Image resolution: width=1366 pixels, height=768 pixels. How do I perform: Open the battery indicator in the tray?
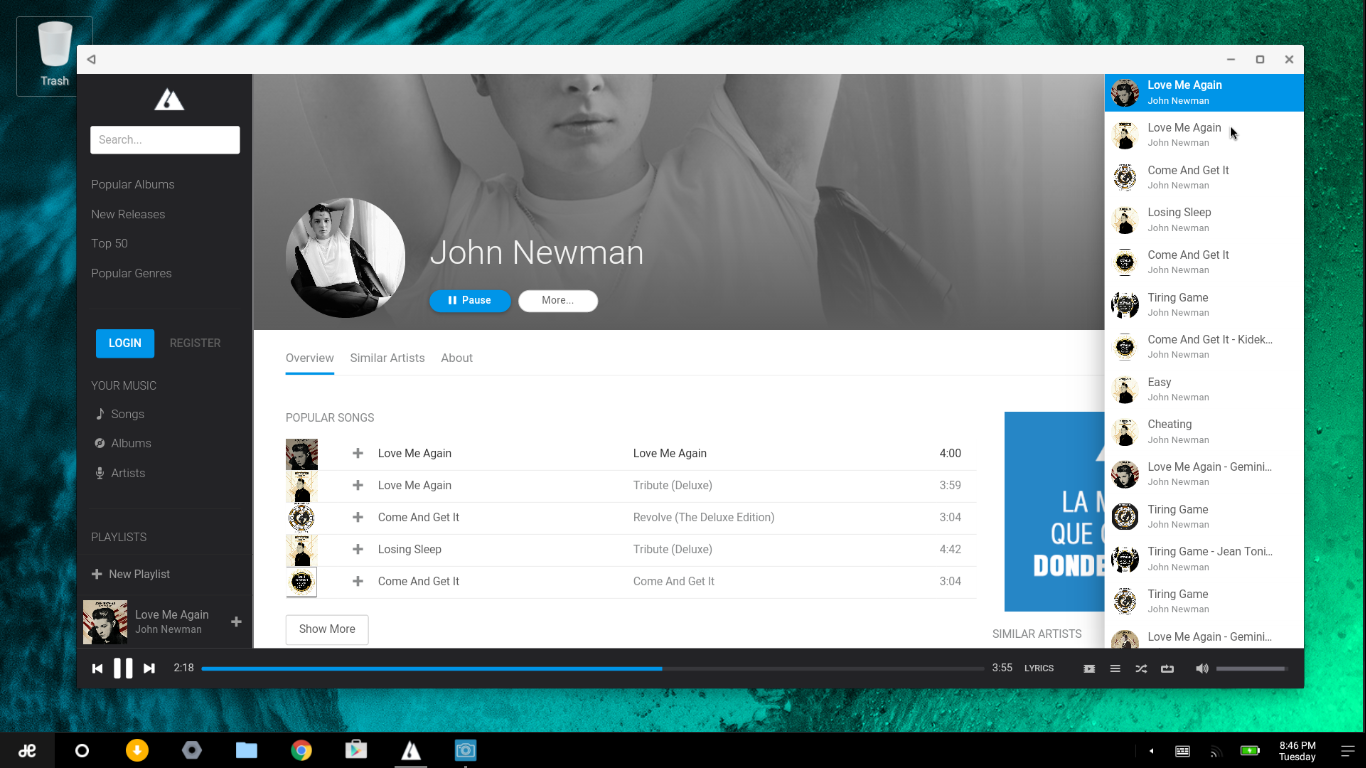(1249, 751)
